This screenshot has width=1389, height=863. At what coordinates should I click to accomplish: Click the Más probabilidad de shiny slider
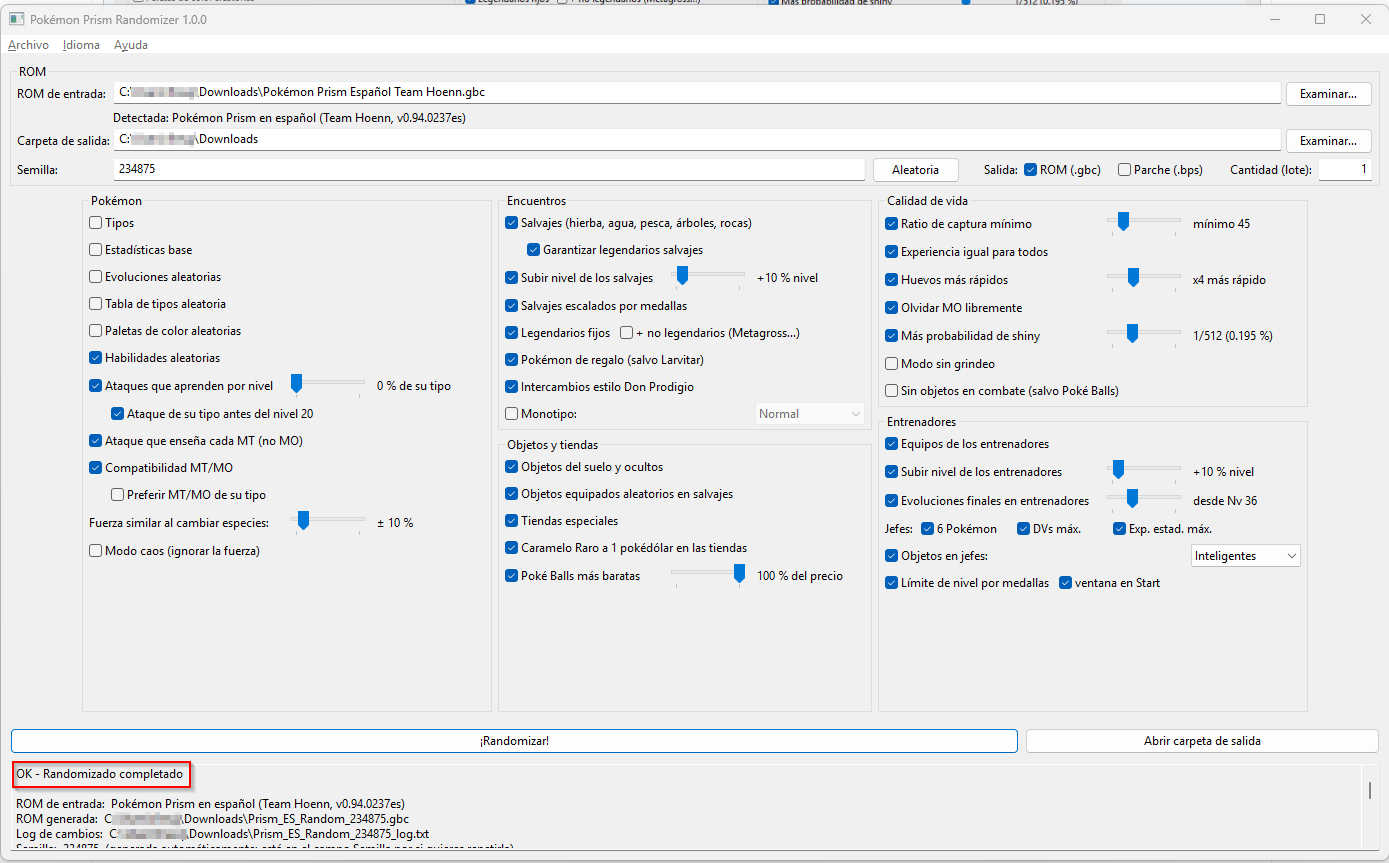click(1144, 335)
